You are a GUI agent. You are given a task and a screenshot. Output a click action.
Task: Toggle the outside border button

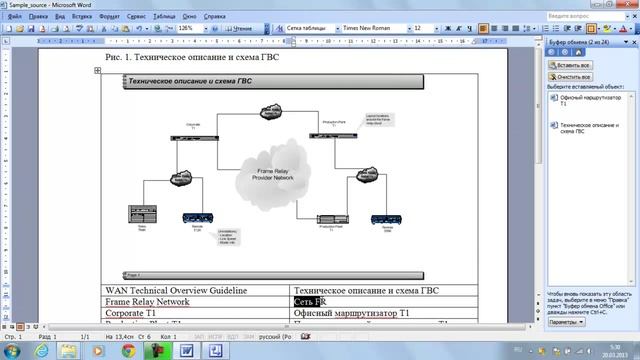pyautogui.click(x=591, y=29)
